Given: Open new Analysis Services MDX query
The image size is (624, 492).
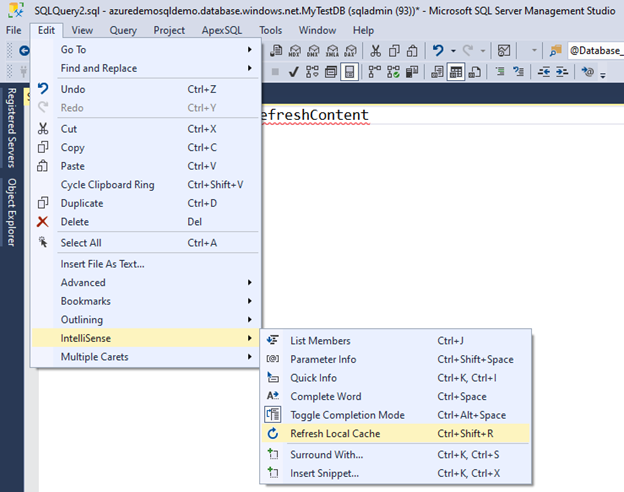Looking at the screenshot, I should [295, 51].
